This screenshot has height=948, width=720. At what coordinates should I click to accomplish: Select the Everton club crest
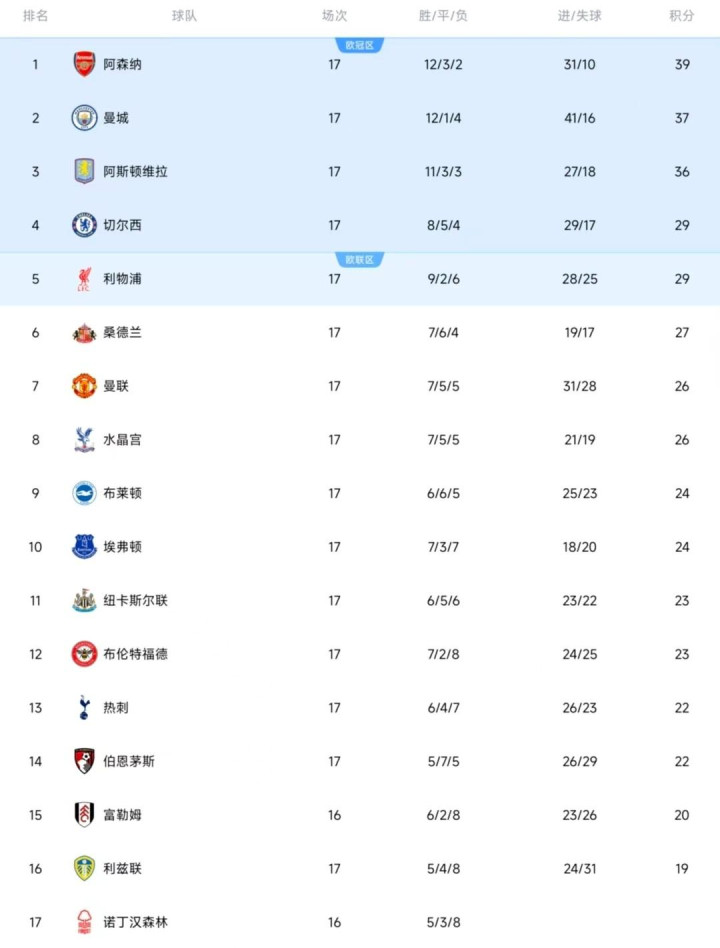(84, 547)
